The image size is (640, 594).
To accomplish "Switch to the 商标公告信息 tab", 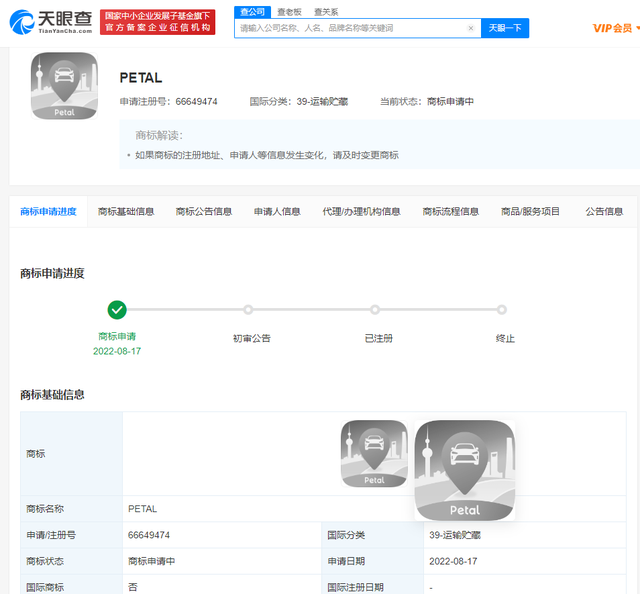I will click(204, 211).
